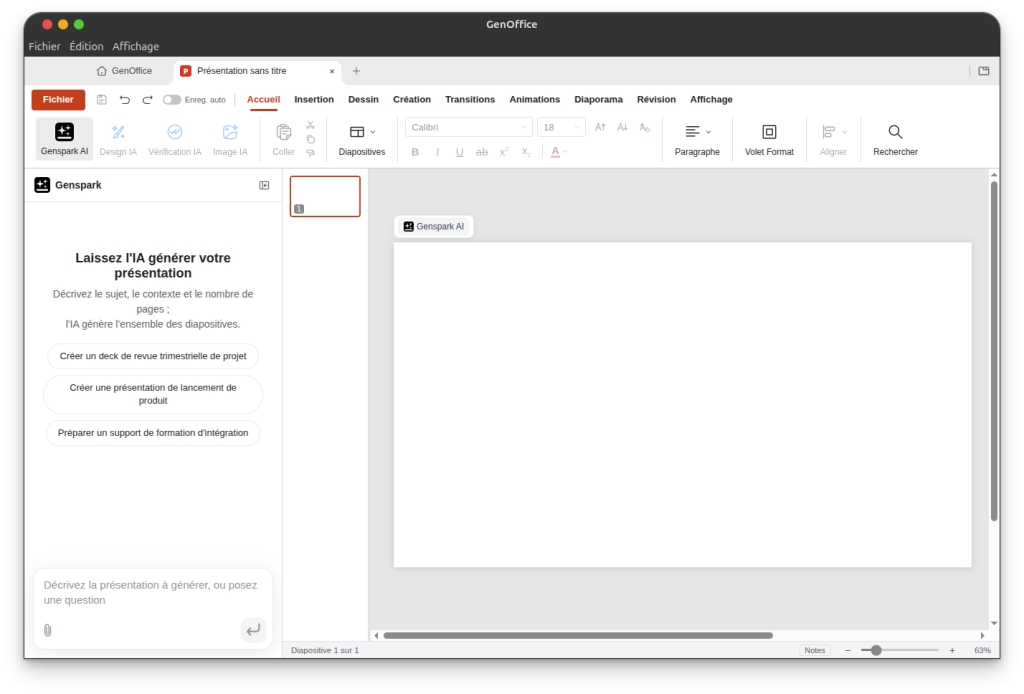The image size is (1024, 694).
Task: Choose 'Créer une présentation de lancement de produit'
Action: [x=153, y=394]
